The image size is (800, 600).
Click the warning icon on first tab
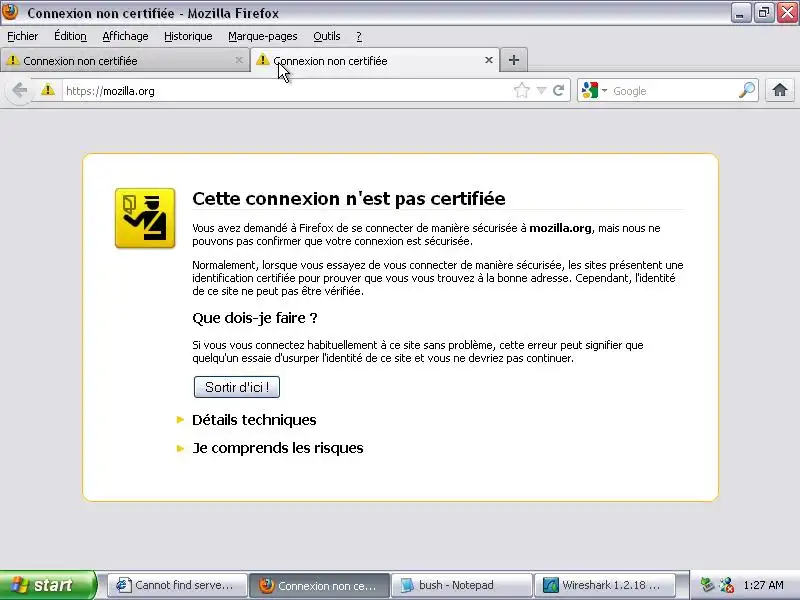[x=12, y=60]
